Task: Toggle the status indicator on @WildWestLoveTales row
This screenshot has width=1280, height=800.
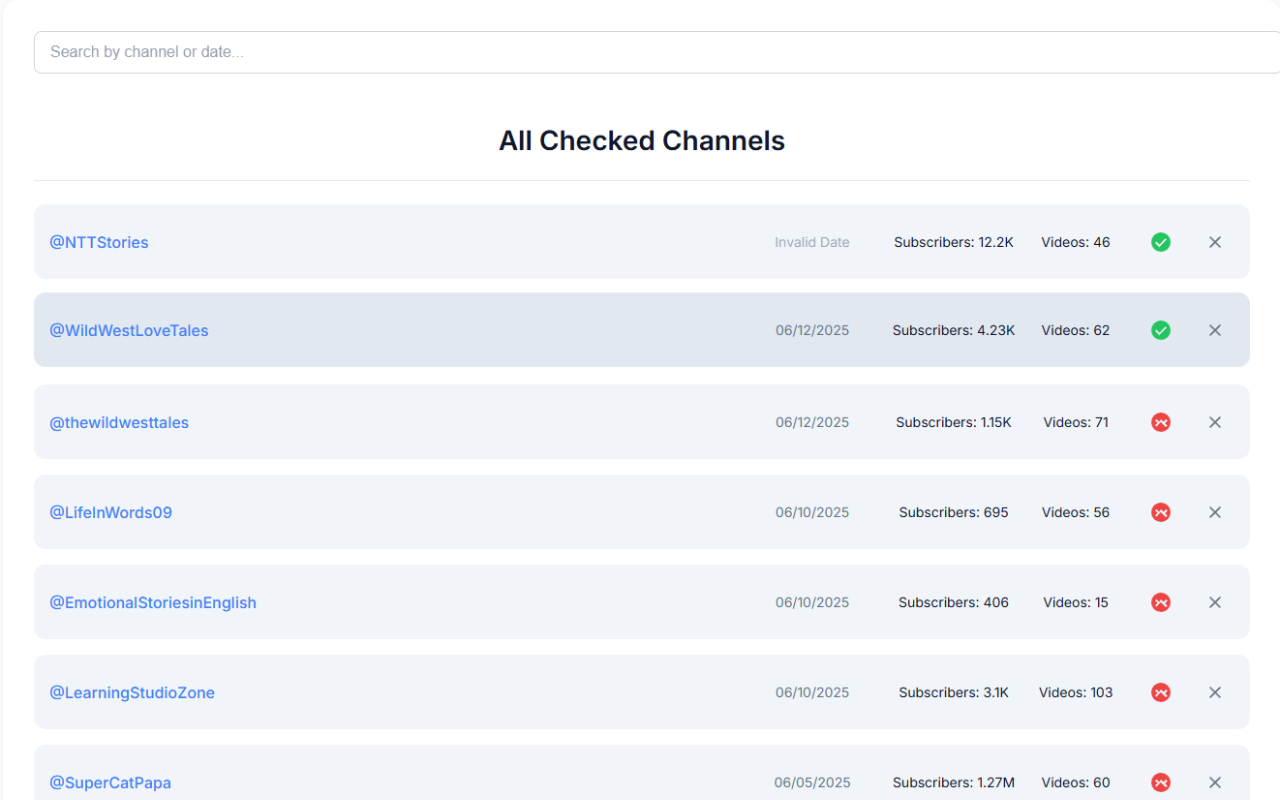Action: point(1160,330)
